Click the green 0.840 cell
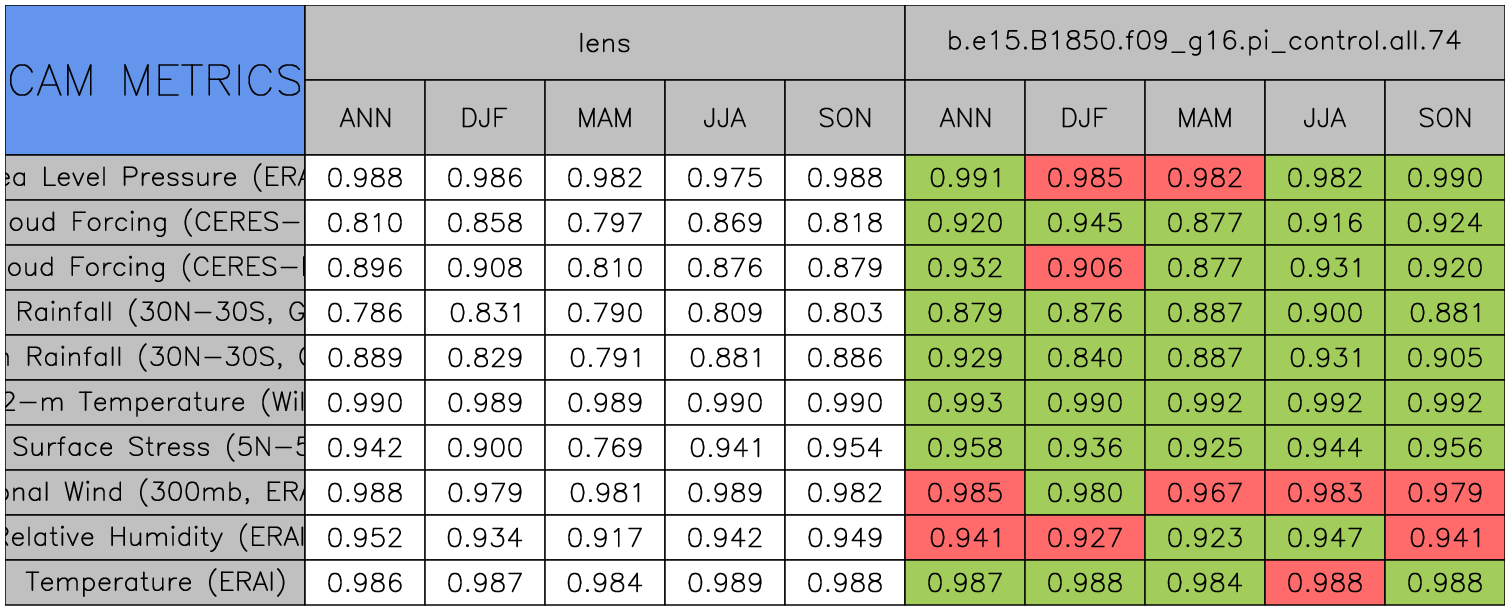This screenshot has width=1510, height=611. [1085, 358]
